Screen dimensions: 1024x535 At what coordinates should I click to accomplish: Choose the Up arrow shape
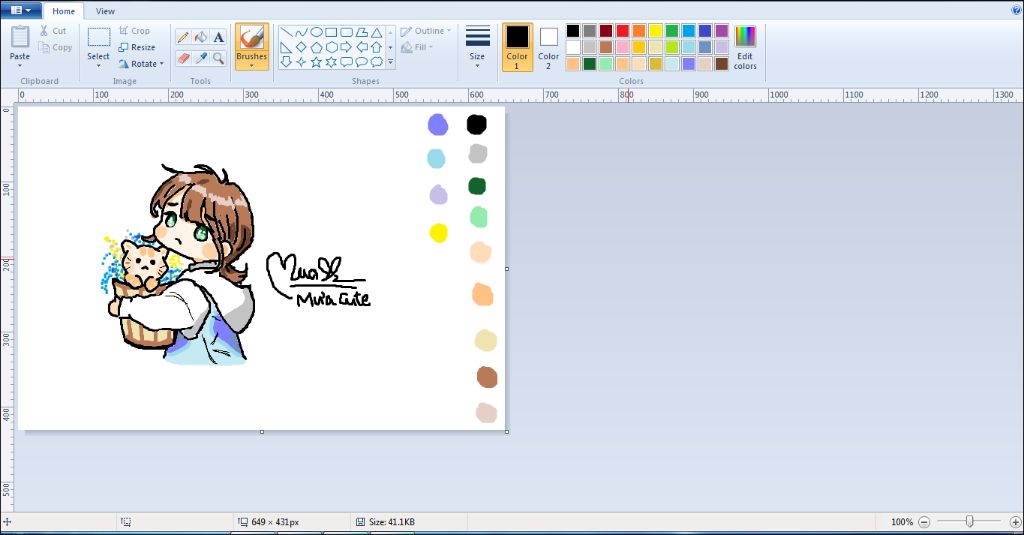click(377, 47)
